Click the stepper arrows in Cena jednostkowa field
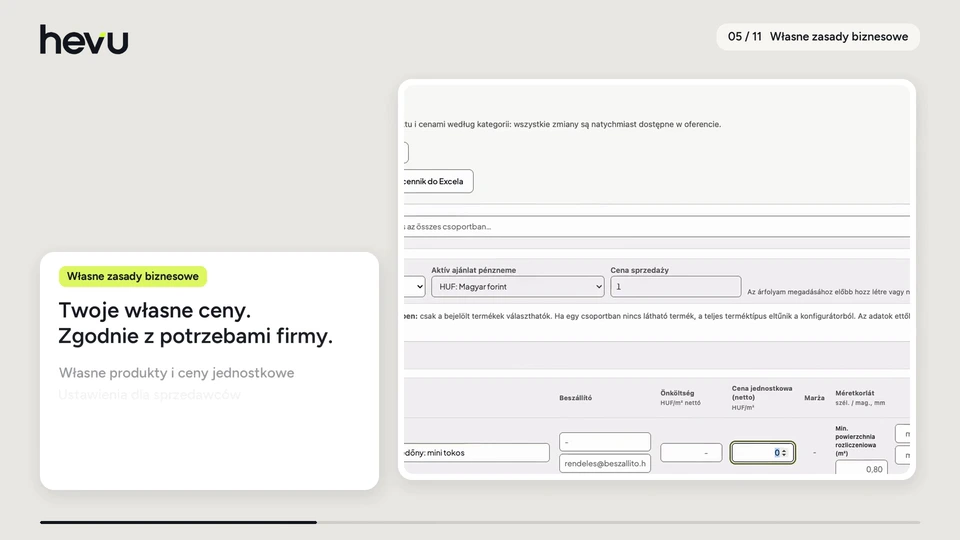Screen dimensions: 960x540 click(x=784, y=453)
